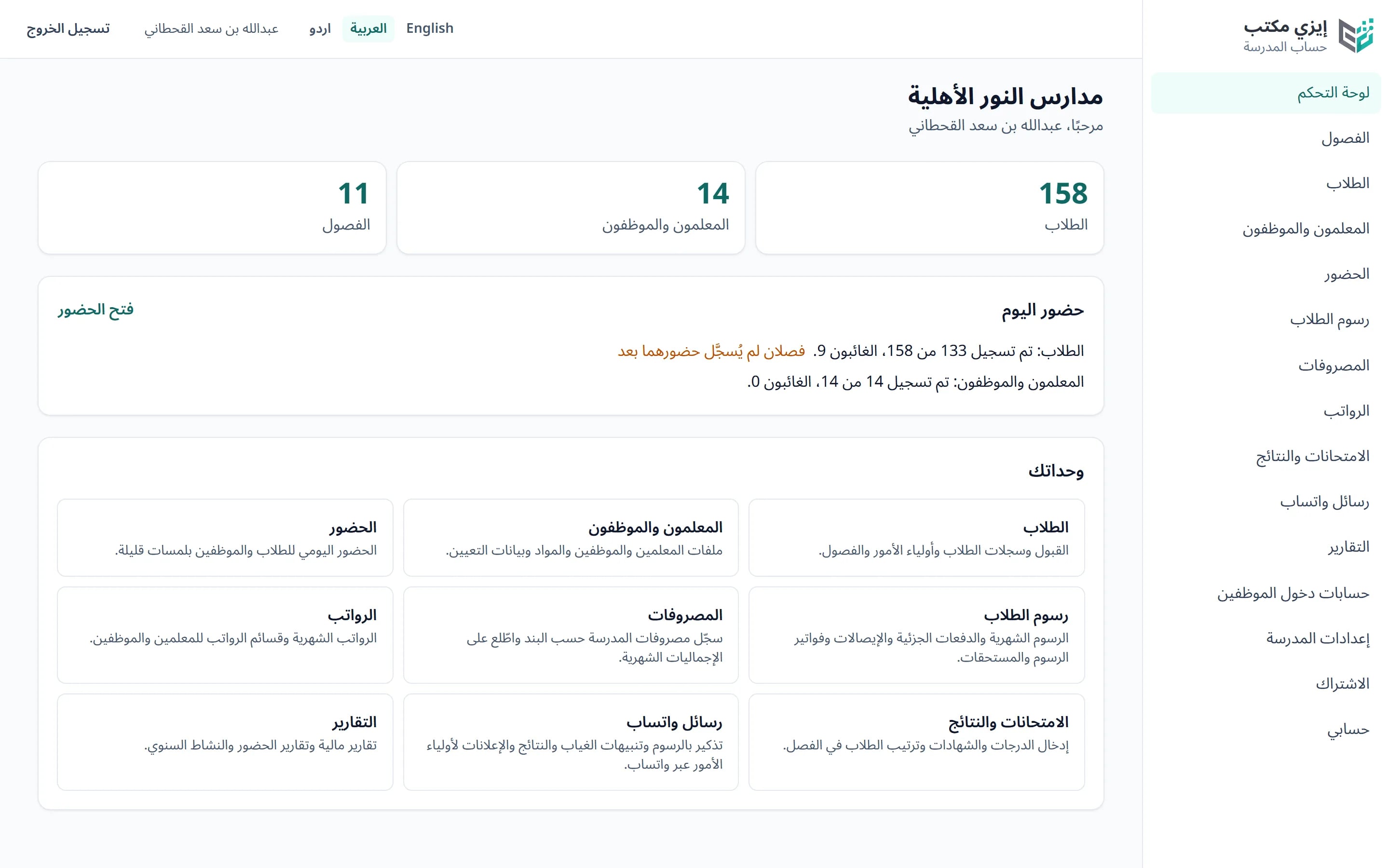The height and width of the screenshot is (868, 1389).
Task: Click the orange فصلان لم يُسجَّل حضورهما بعد notice
Action: pyautogui.click(x=711, y=351)
